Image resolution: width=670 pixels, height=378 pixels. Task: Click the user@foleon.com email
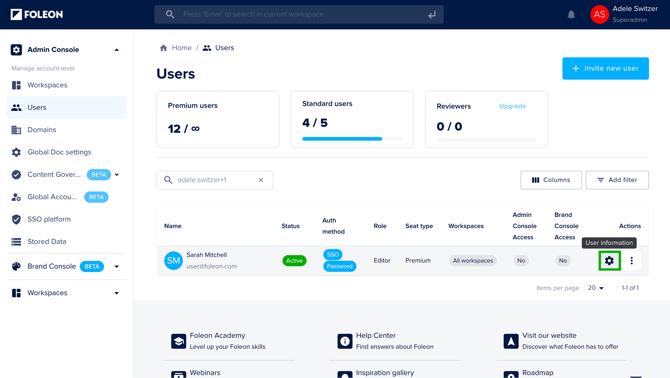[x=212, y=266]
